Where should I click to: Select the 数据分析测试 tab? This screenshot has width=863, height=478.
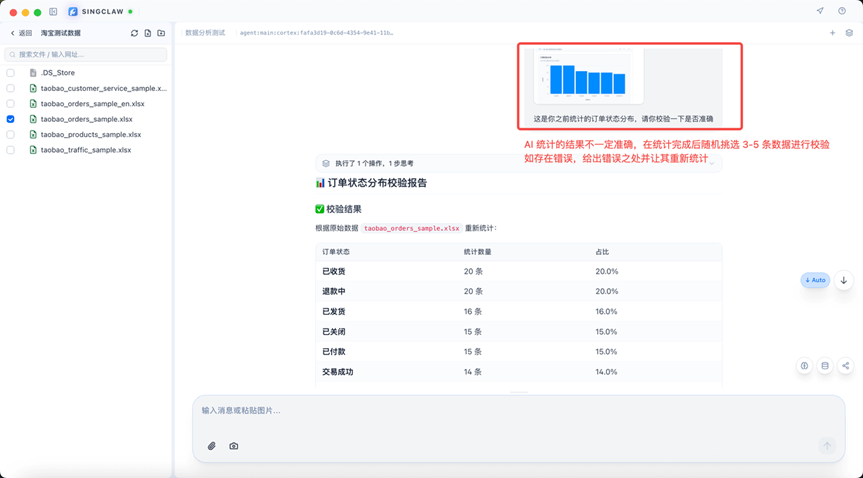(x=205, y=33)
